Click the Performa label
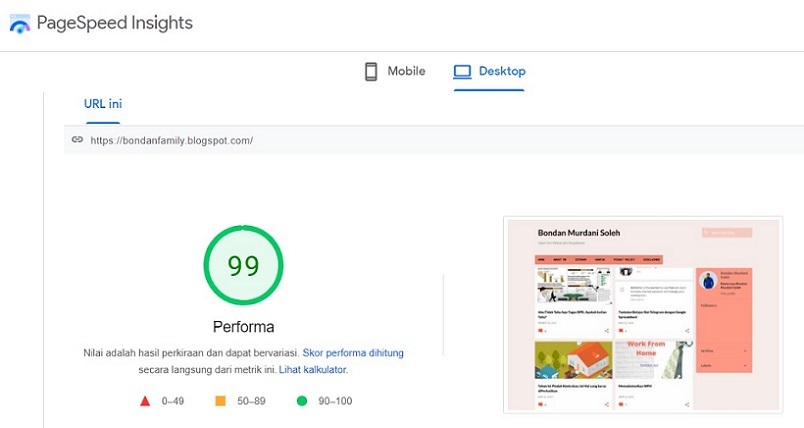Screen dimensions: 804x428 [244, 327]
